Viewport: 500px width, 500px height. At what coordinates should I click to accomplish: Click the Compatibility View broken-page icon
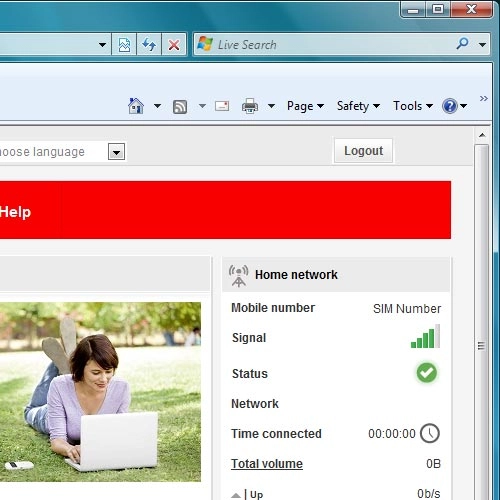pyautogui.click(x=124, y=44)
